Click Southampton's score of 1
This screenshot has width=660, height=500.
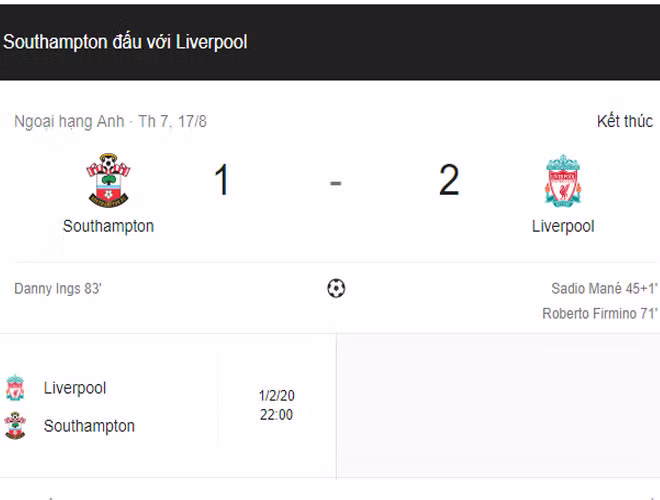pyautogui.click(x=221, y=181)
